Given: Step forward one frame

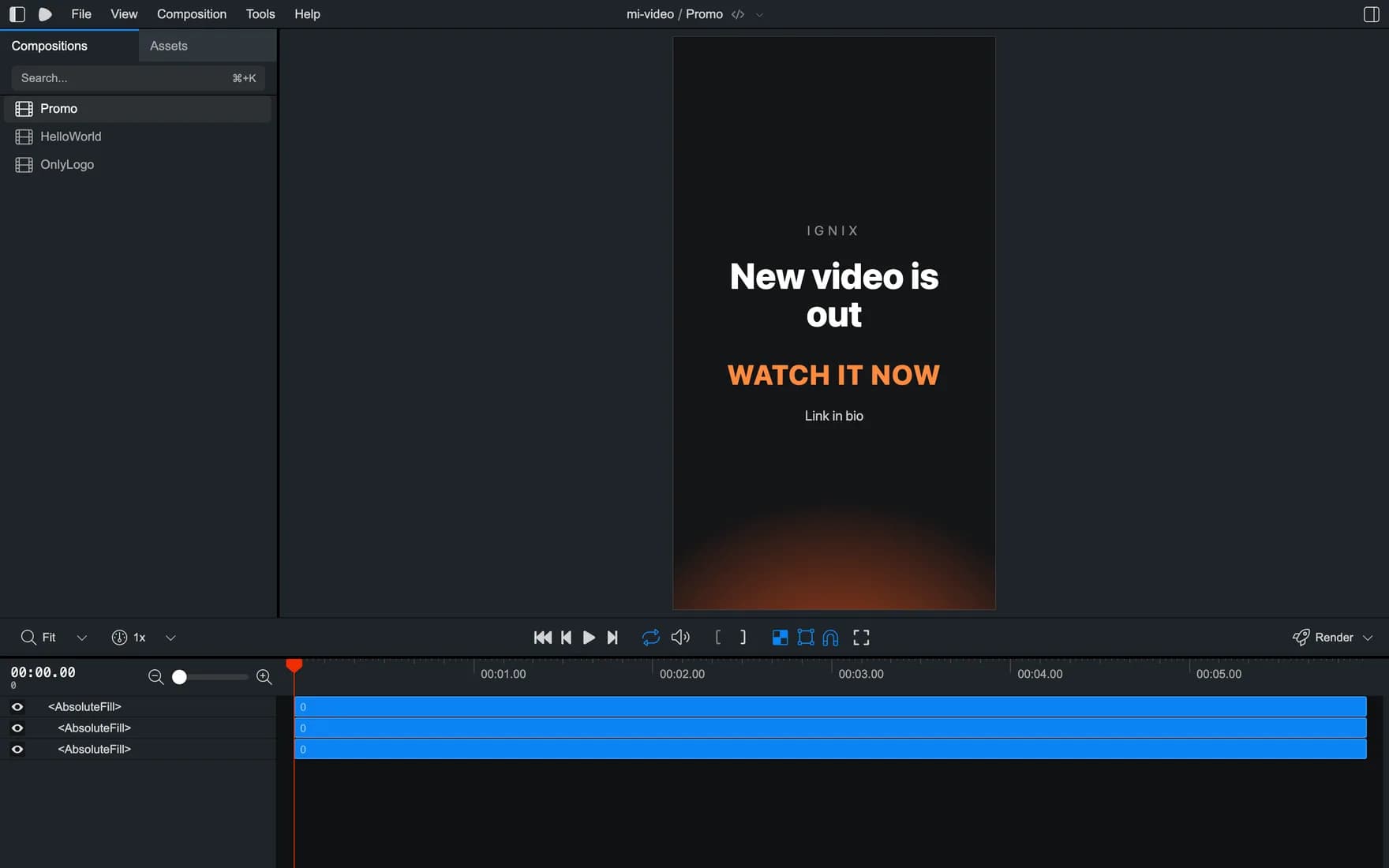Looking at the screenshot, I should click(x=612, y=638).
